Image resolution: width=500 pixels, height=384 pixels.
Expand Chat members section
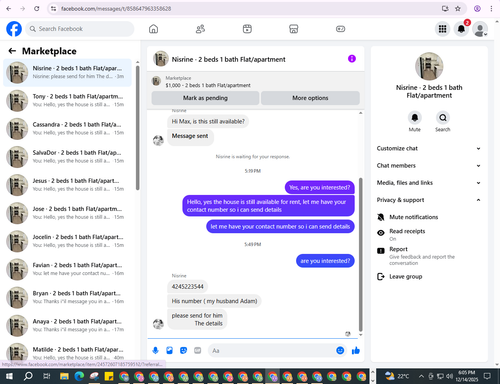click(x=429, y=166)
